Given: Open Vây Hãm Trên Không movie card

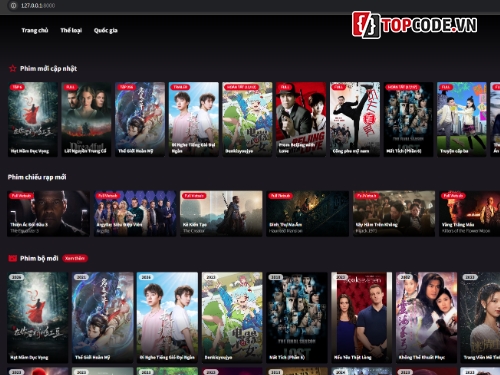Looking at the screenshot, I should click(x=394, y=214).
